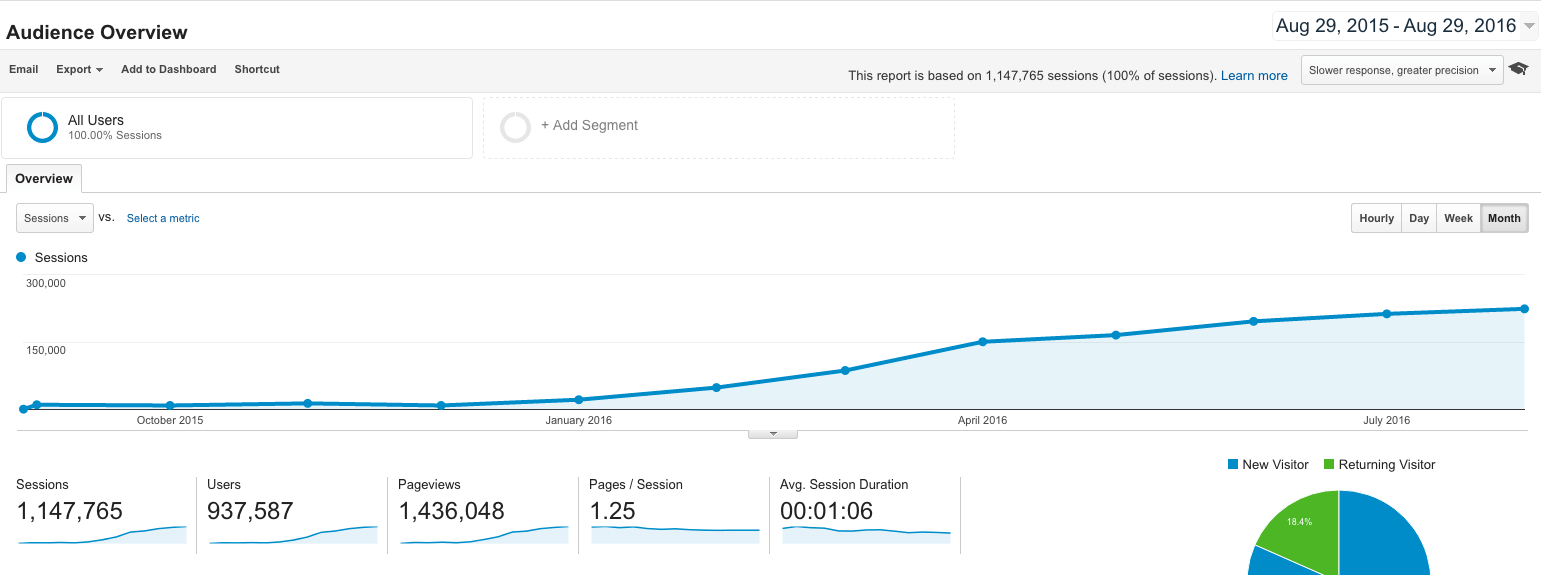Click the Sessions blue legend dot
Screen dimensions: 1541x575
tap(21, 257)
